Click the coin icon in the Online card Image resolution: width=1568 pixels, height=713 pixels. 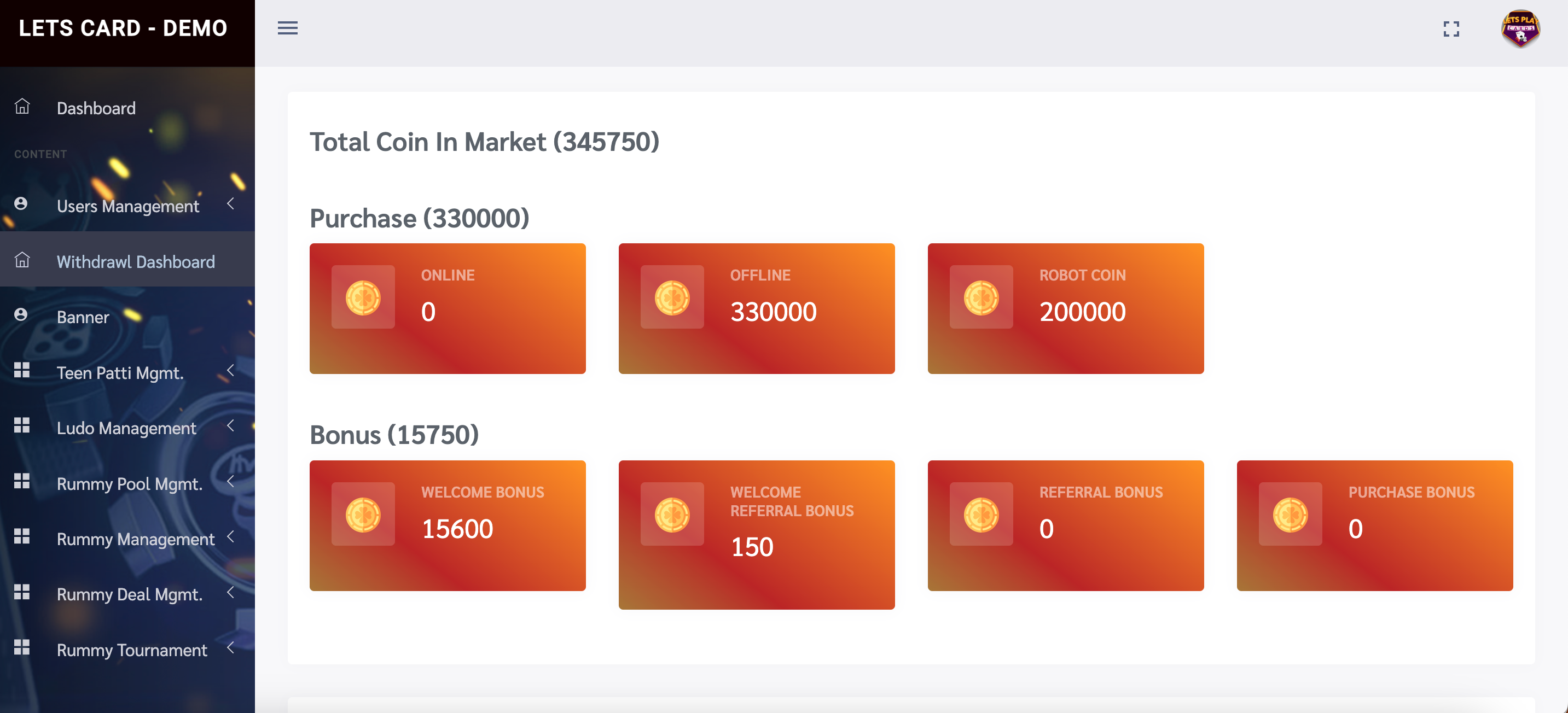coord(363,297)
